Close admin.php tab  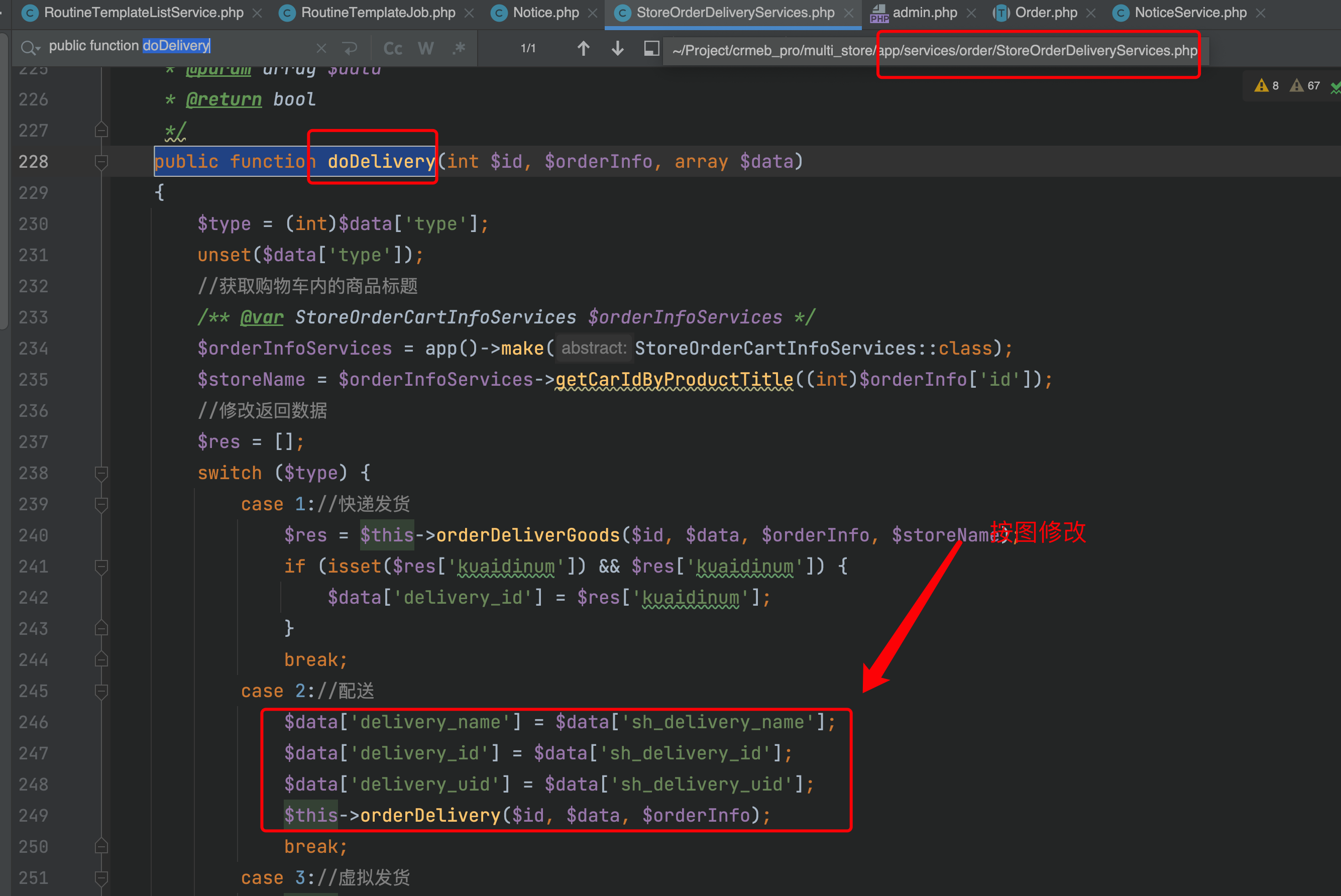coord(971,13)
